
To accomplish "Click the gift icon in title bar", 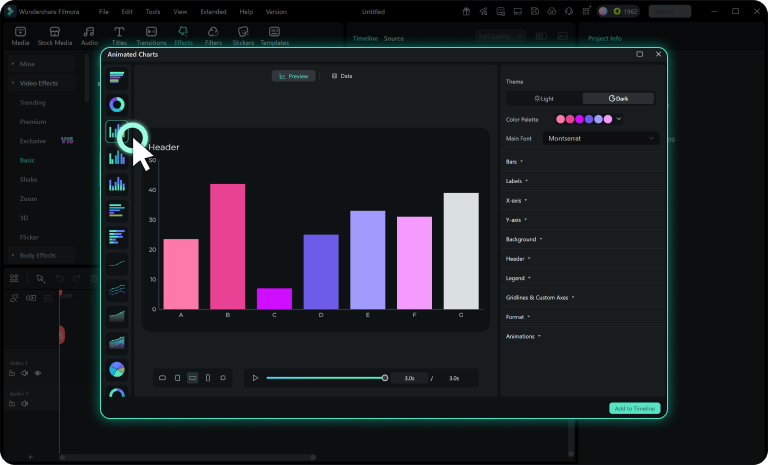I will (466, 11).
